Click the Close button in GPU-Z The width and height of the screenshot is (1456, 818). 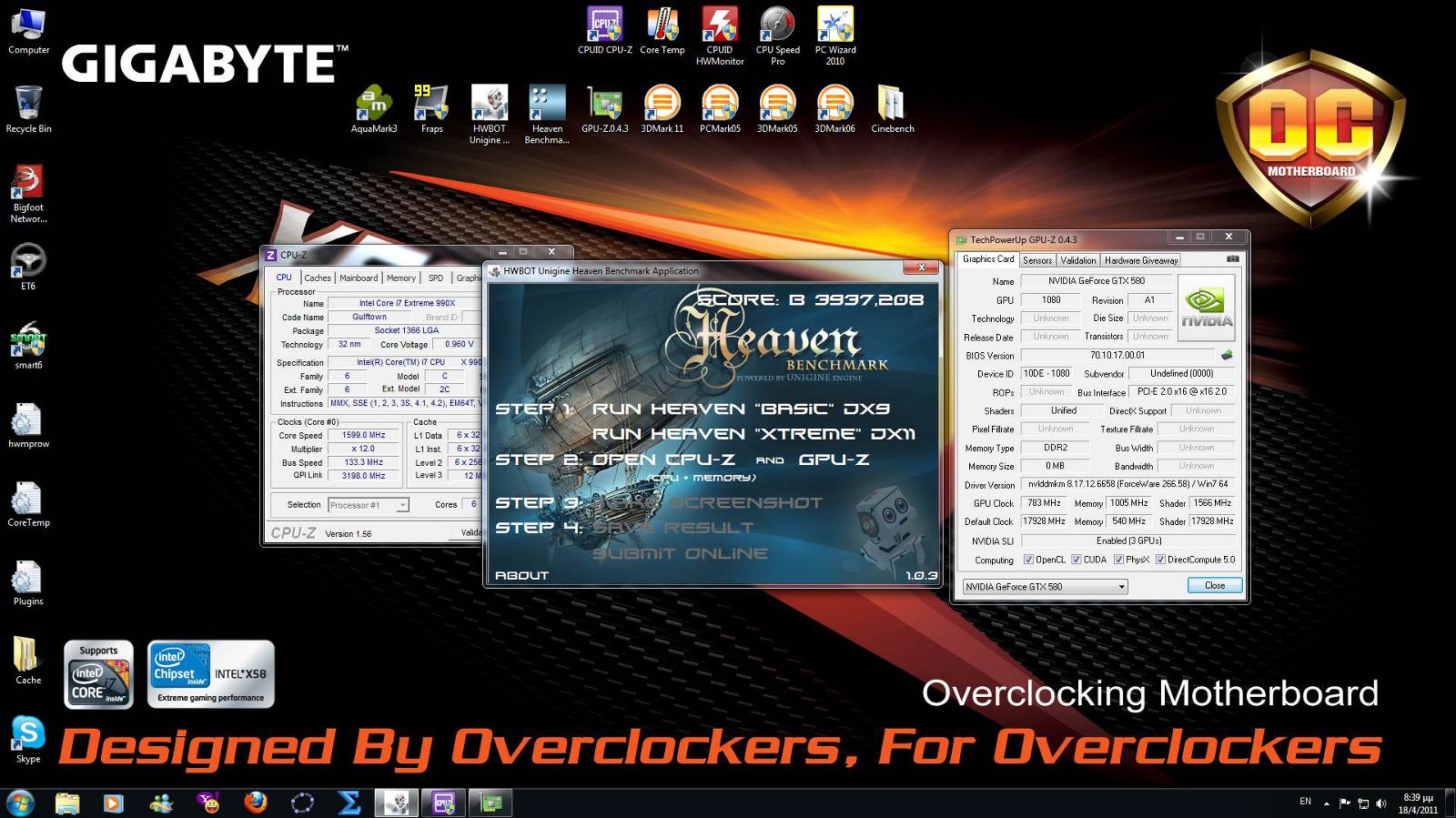(1215, 585)
